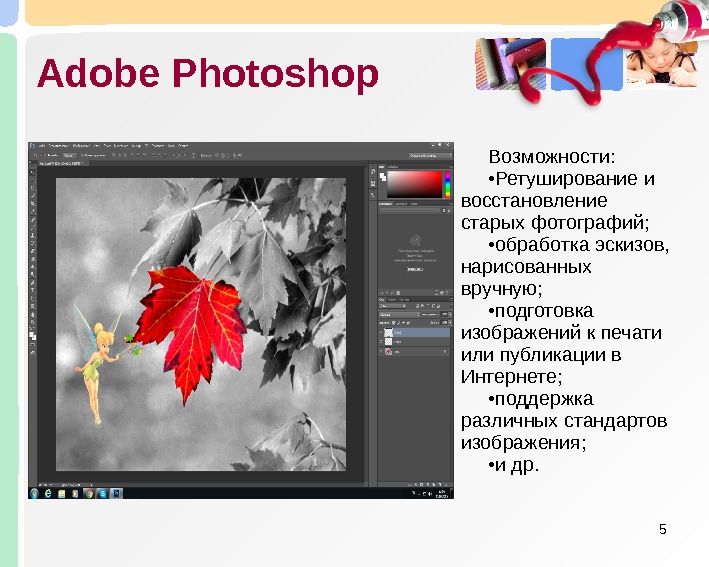The width and height of the screenshot is (709, 567).
Task: Toggle the Auto-Select checkbox in options bar
Action: (45, 155)
